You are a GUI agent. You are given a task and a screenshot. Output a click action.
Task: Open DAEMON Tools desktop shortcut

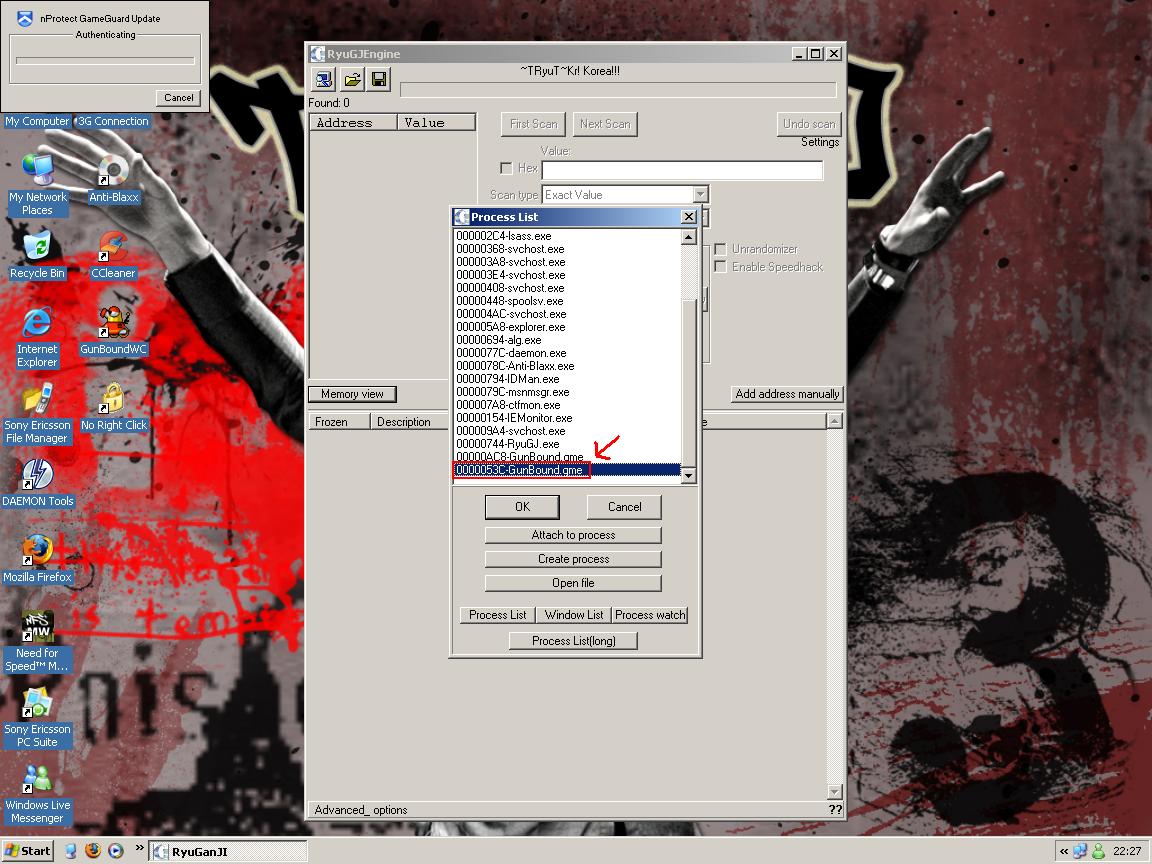click(37, 483)
